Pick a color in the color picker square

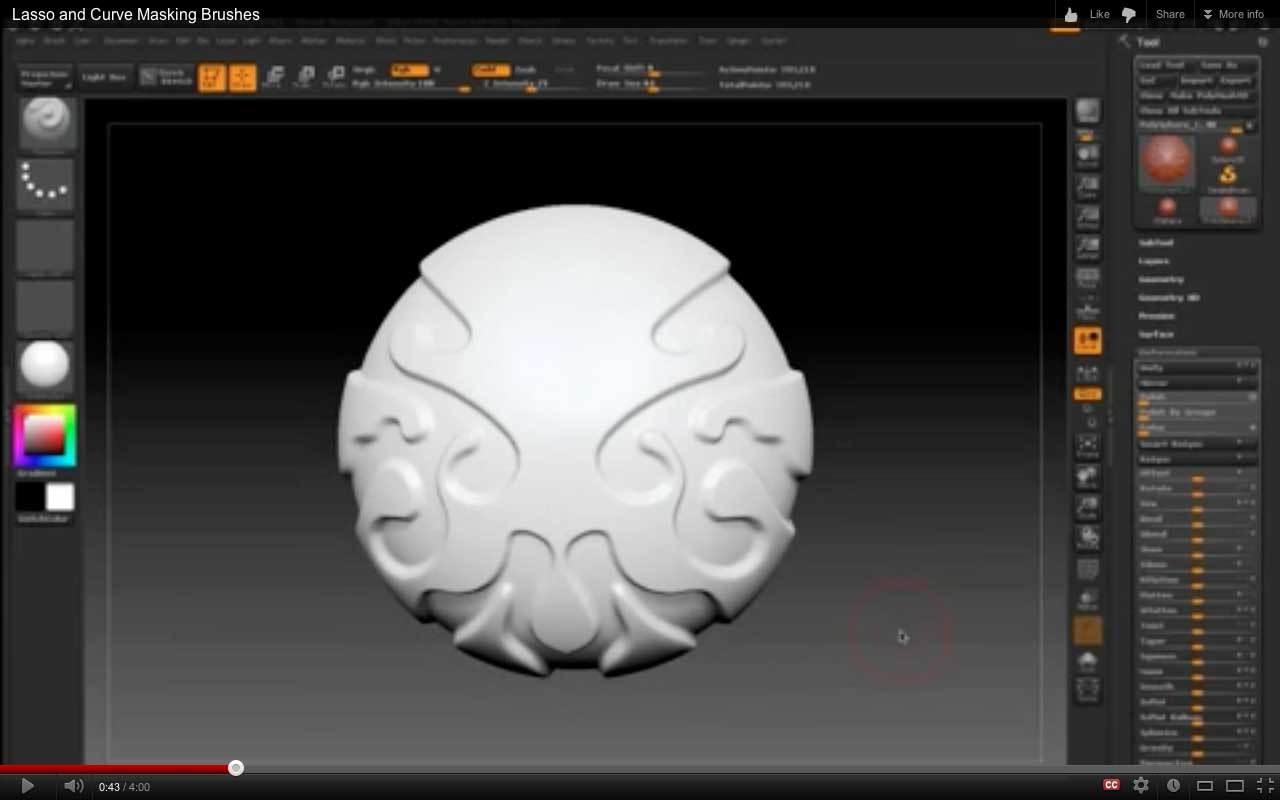tap(45, 434)
